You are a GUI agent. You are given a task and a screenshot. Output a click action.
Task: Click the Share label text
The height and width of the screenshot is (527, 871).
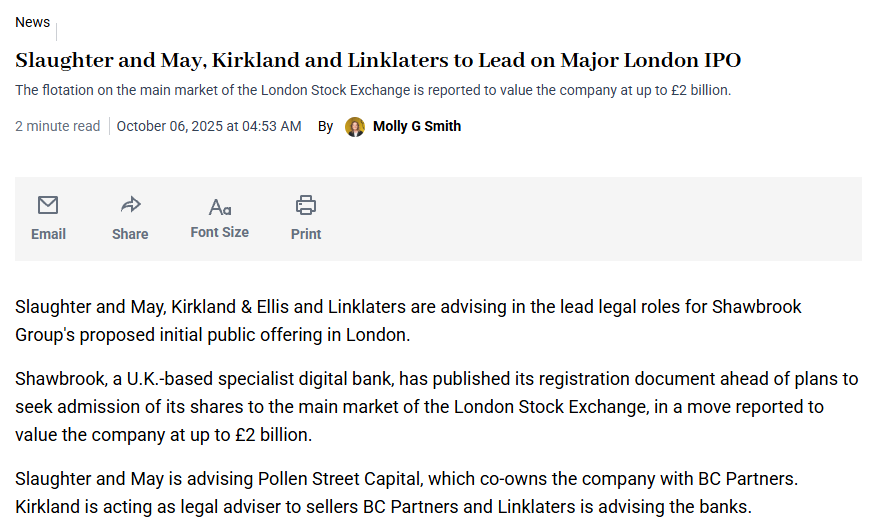point(130,234)
